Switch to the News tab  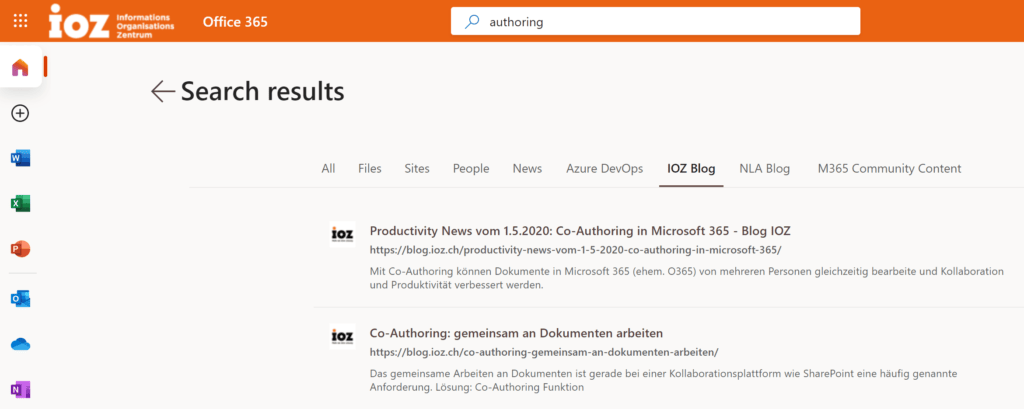click(x=527, y=169)
